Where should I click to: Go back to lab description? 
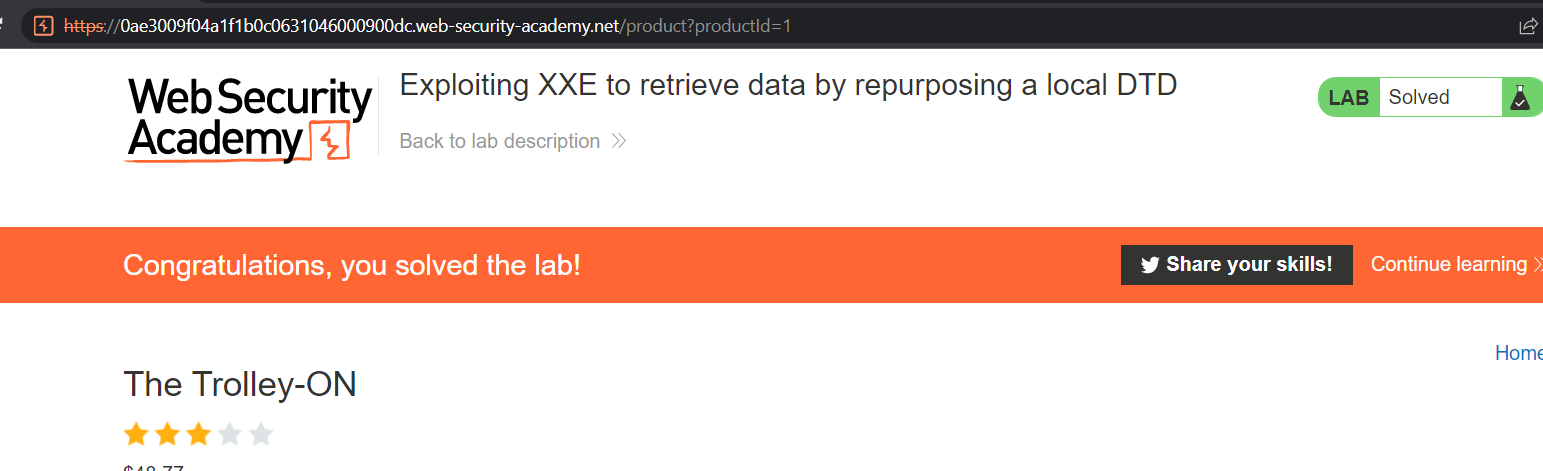click(x=499, y=141)
